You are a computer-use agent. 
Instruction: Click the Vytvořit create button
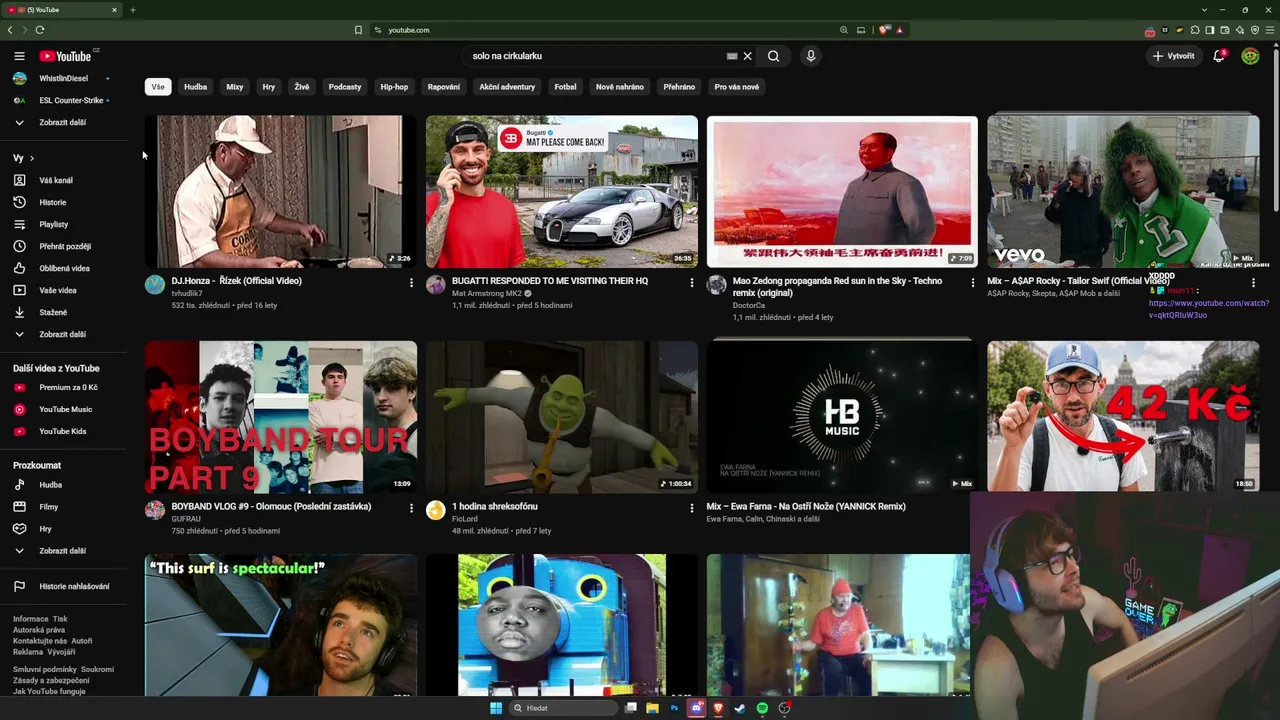click(1173, 56)
